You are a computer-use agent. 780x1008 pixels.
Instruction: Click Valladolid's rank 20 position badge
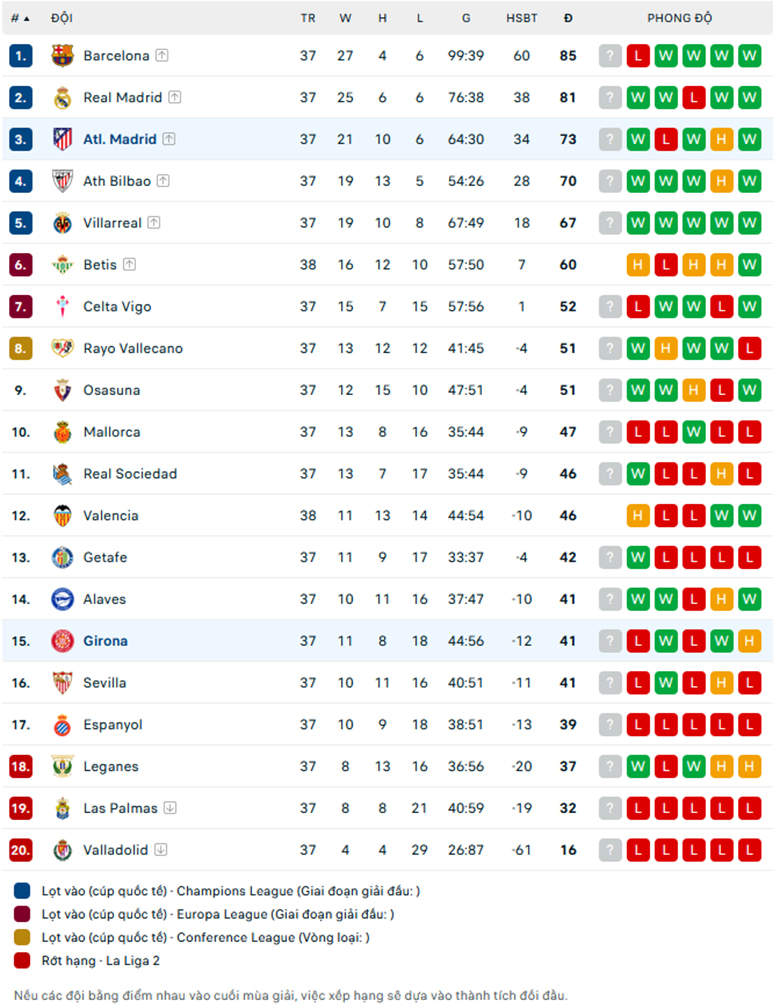[x=21, y=850]
